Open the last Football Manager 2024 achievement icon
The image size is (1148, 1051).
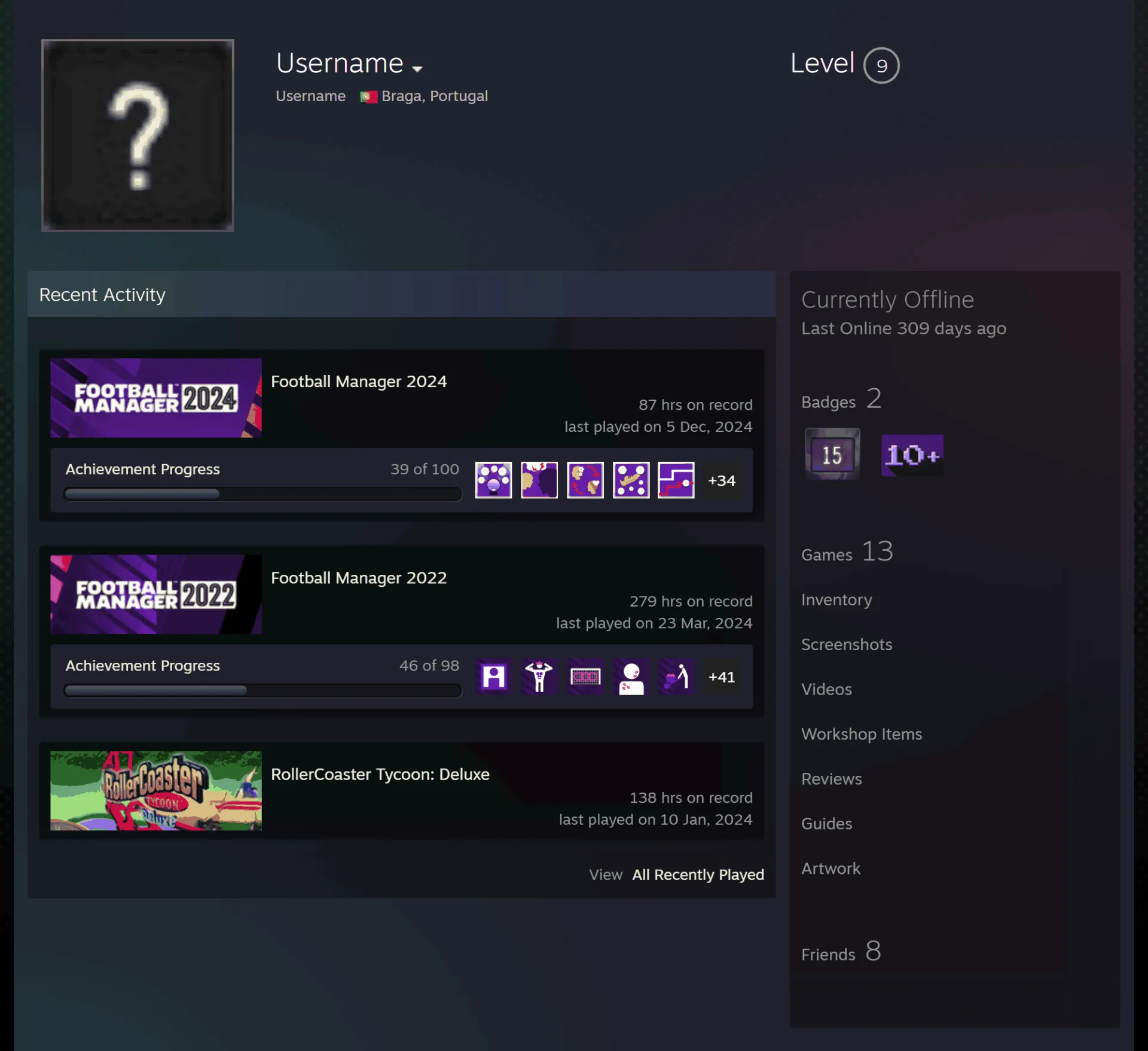coord(676,480)
